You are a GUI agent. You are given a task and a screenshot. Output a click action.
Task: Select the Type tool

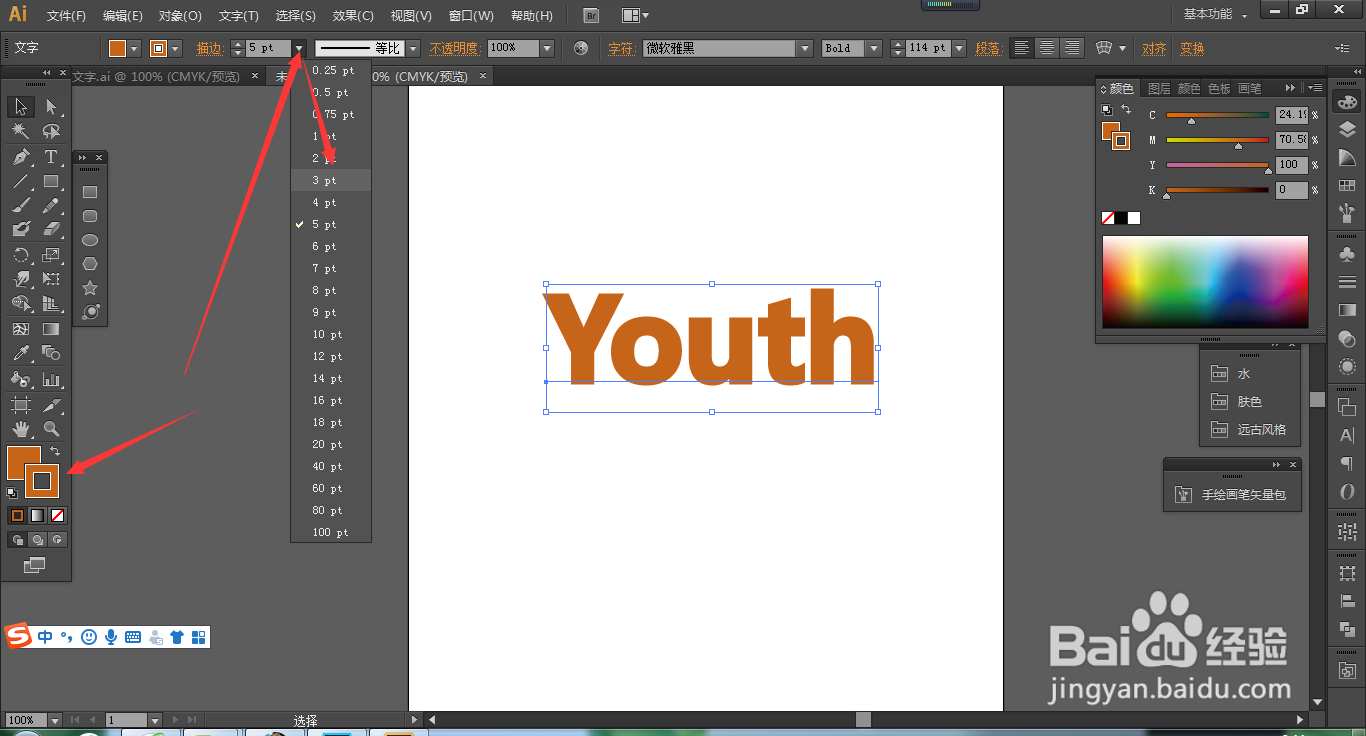coord(51,157)
